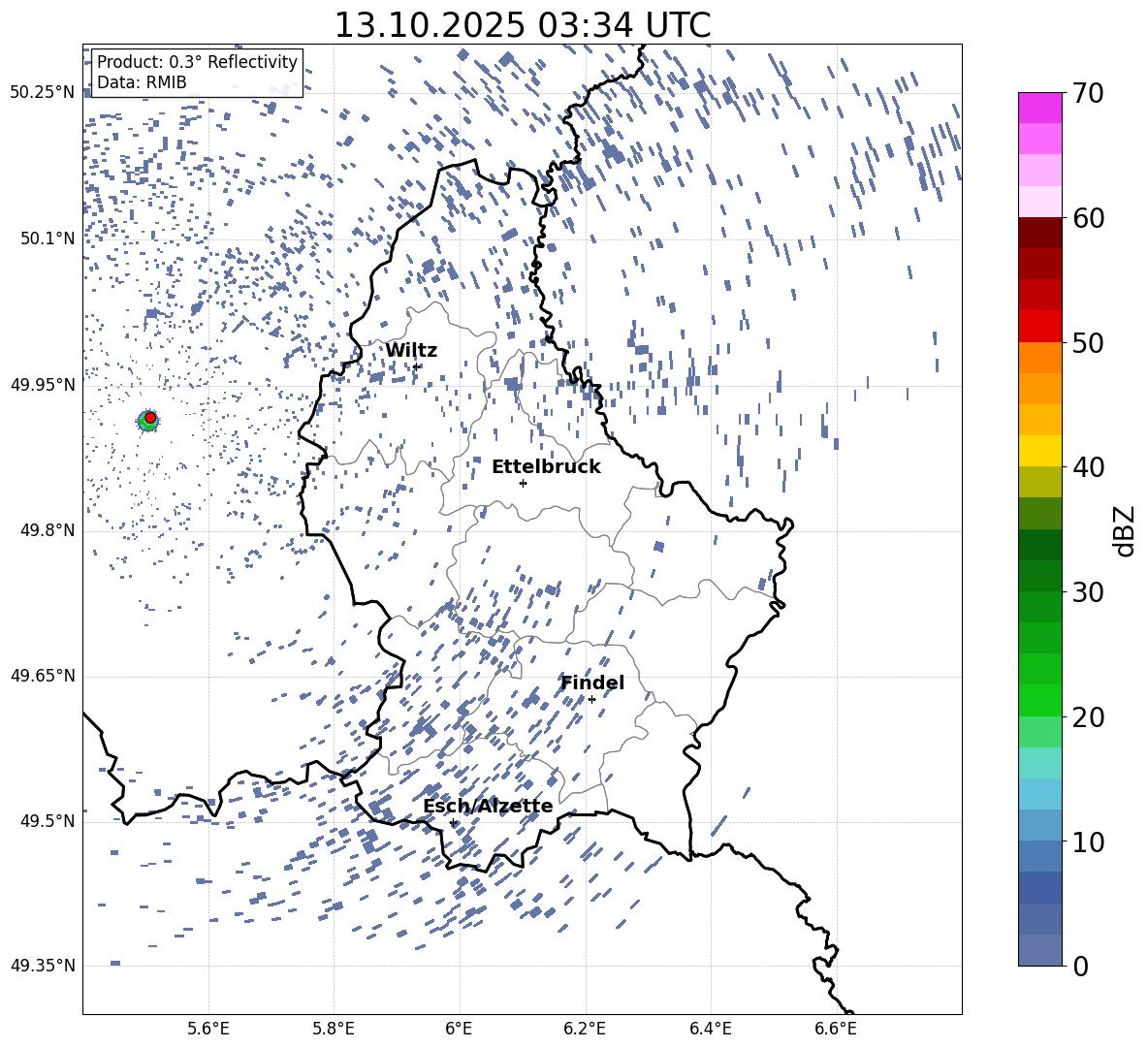Image resolution: width=1148 pixels, height=1048 pixels.
Task: Click the dBZ colorbar label
Action: pos(1124,530)
